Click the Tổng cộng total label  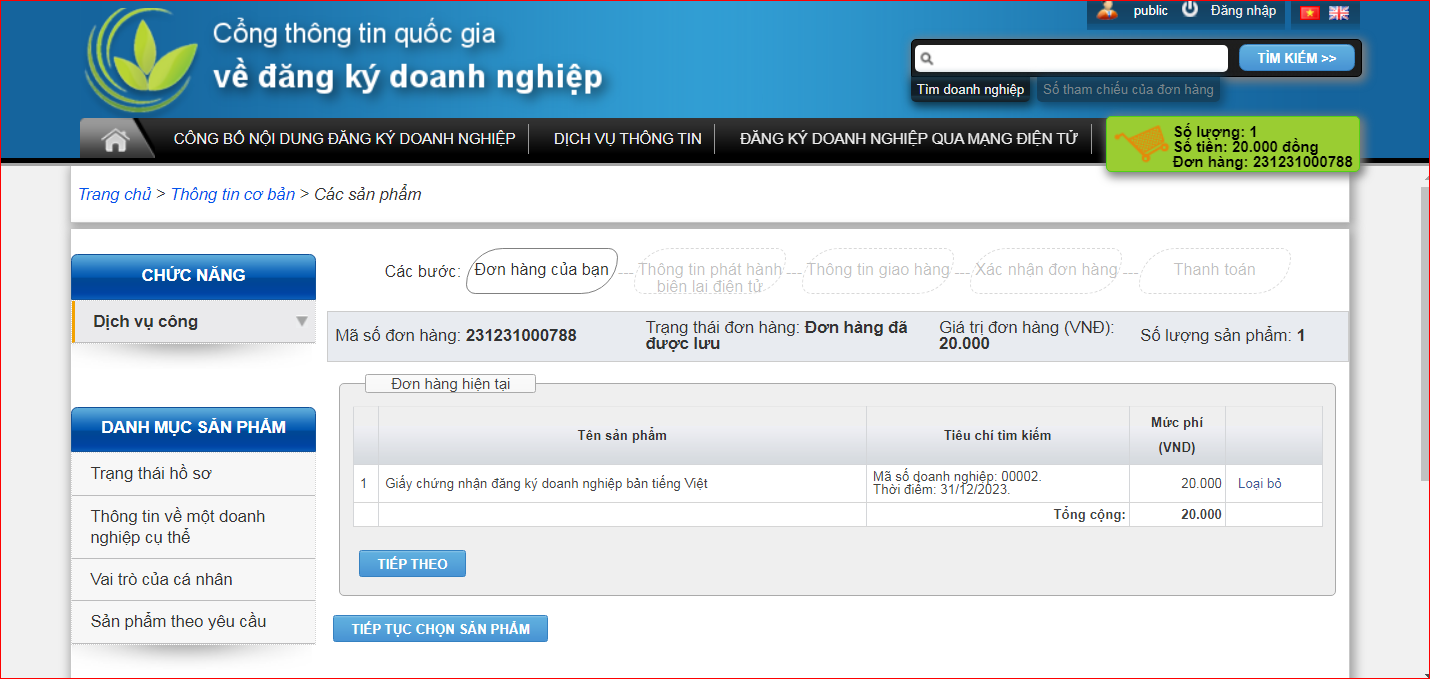tap(1090, 515)
